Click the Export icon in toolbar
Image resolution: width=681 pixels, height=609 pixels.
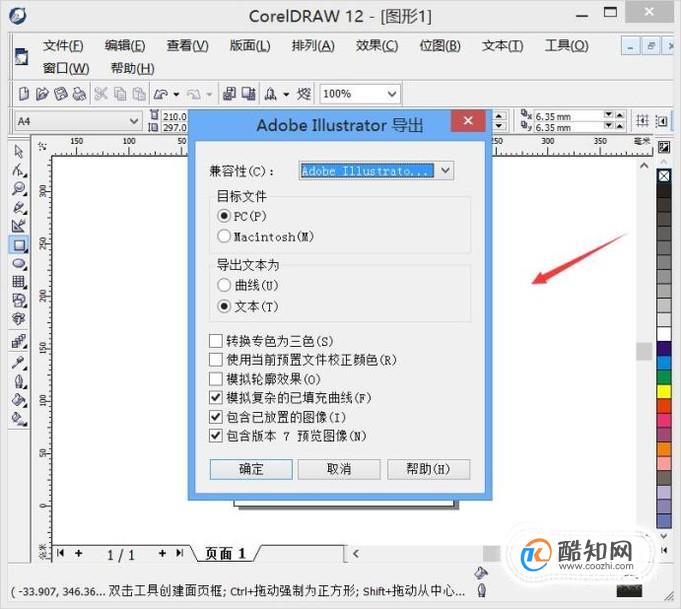[248, 93]
